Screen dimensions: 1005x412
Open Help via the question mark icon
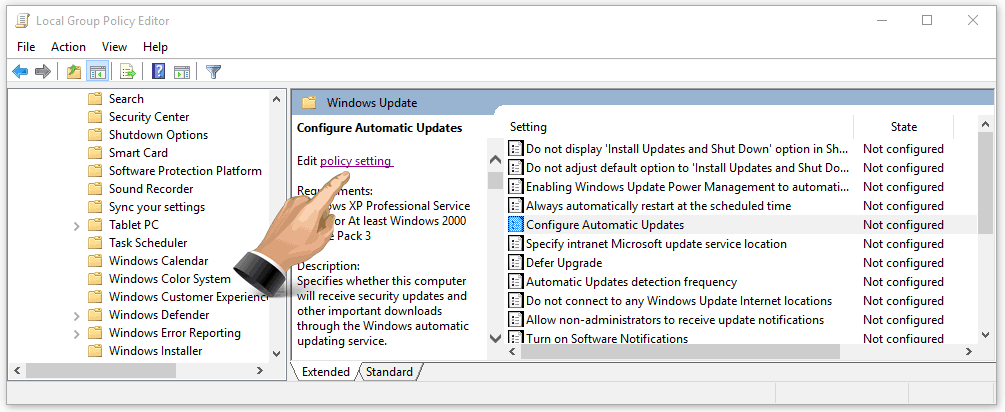(158, 71)
